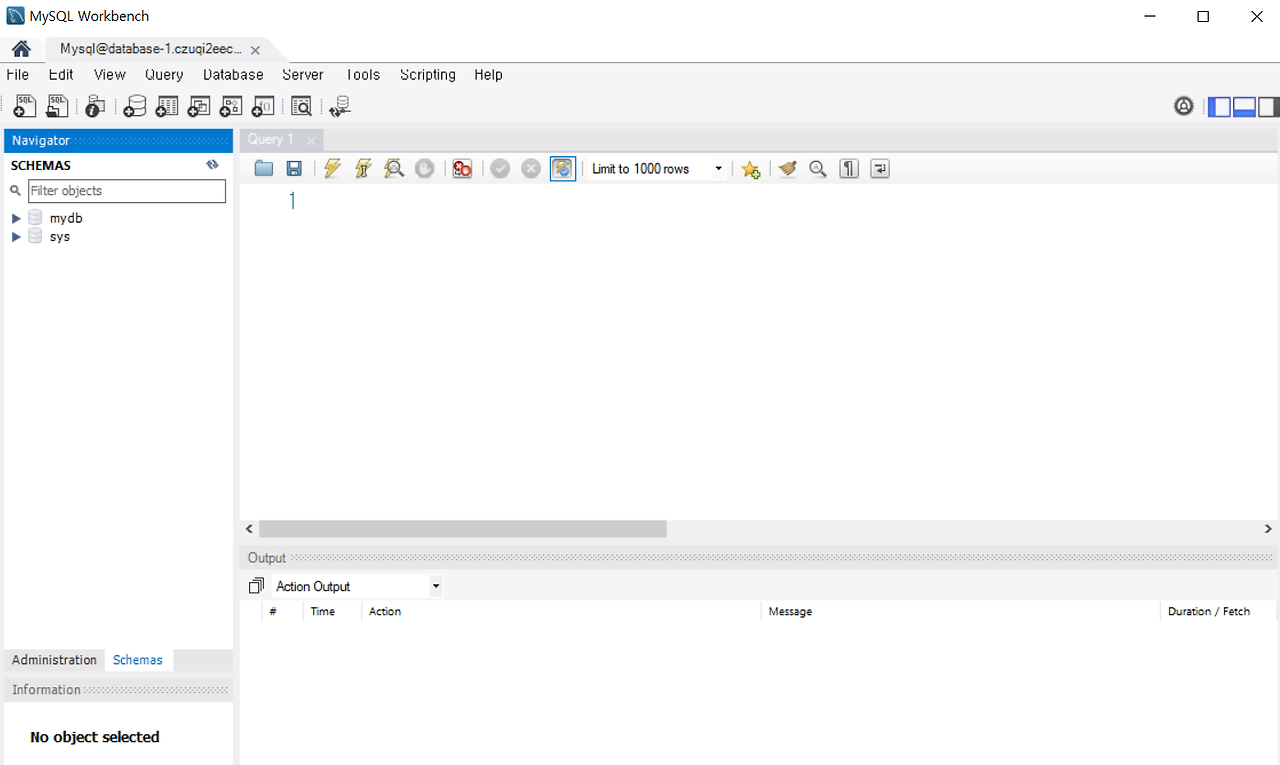This screenshot has width=1280, height=765.
Task: Open the Server menu
Action: 303,75
